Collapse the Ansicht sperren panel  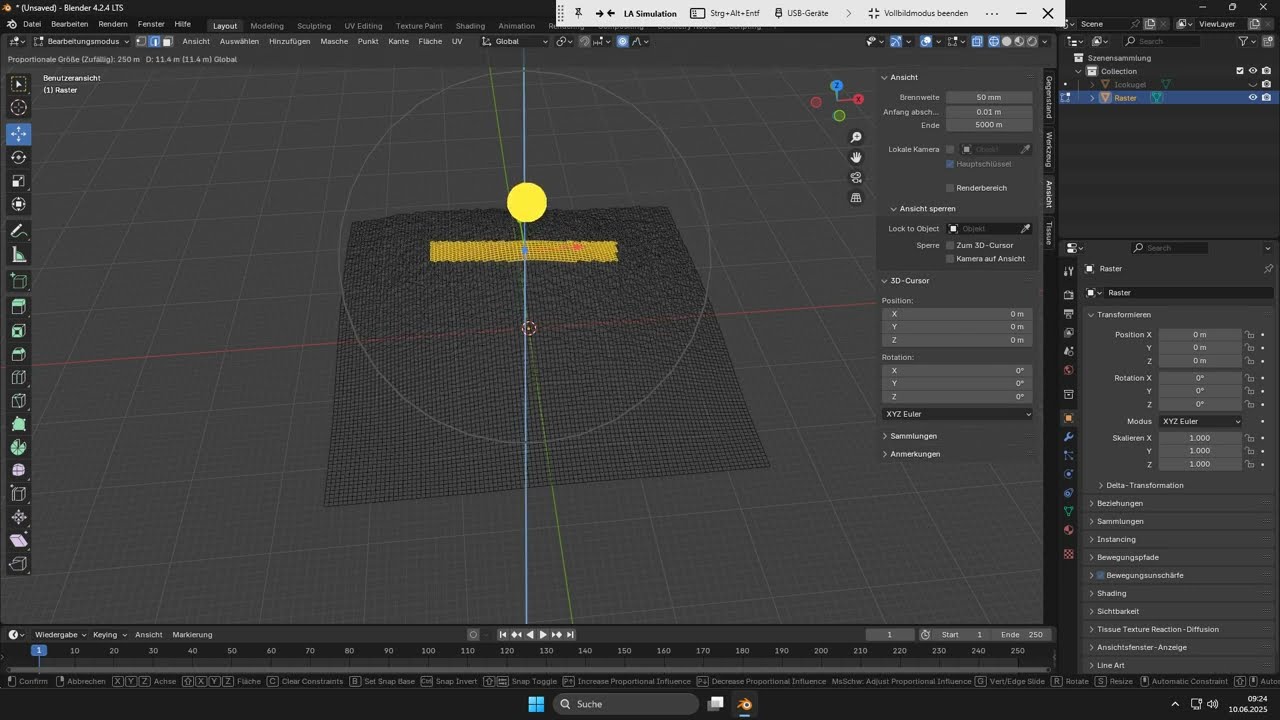point(927,209)
